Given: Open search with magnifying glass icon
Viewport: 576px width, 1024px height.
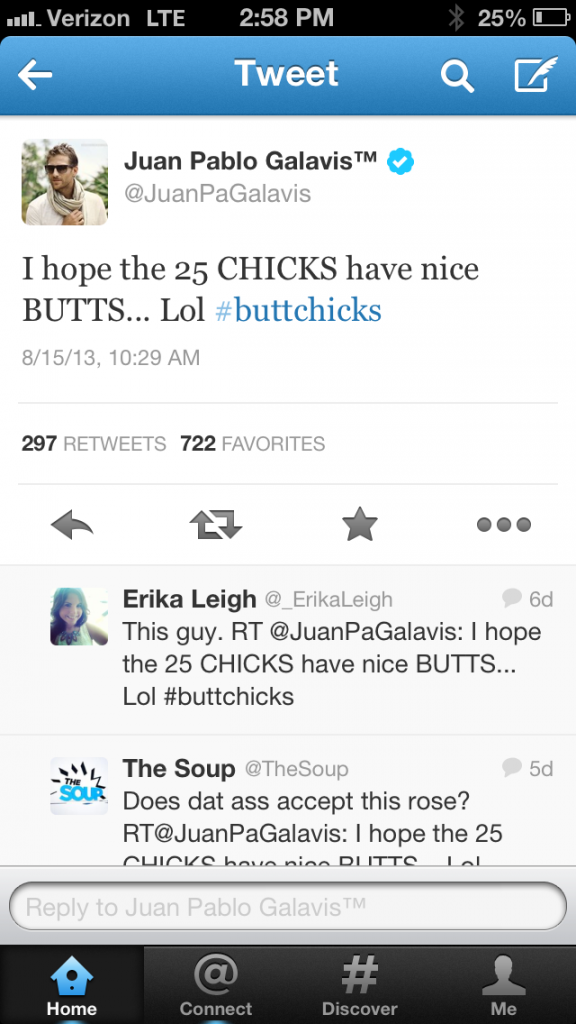Looking at the screenshot, I should coord(456,76).
